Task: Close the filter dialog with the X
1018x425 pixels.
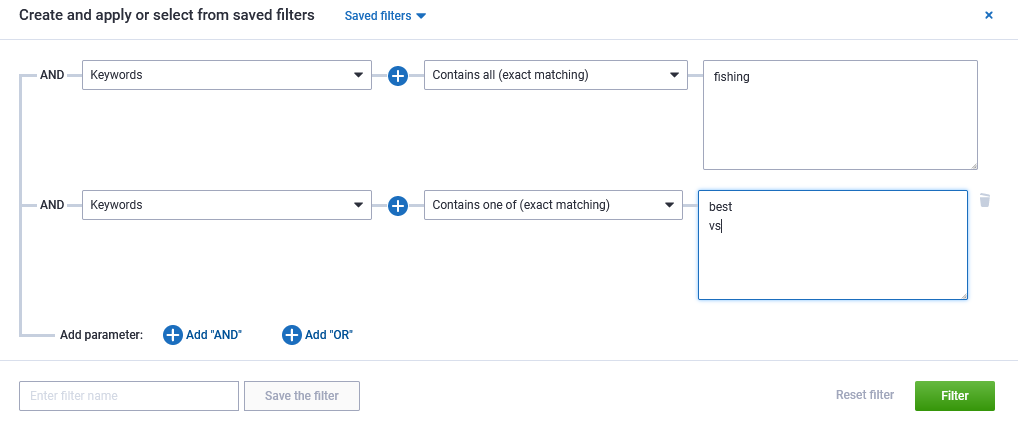Action: pos(989,15)
